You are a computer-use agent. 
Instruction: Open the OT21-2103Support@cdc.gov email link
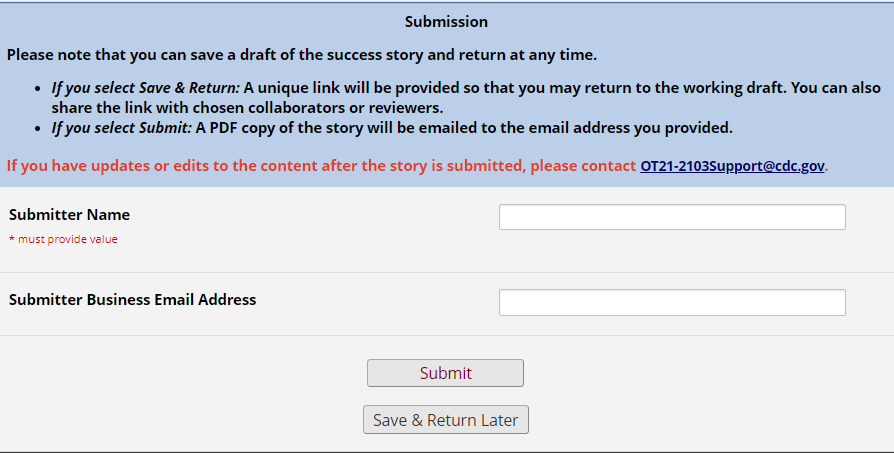click(732, 166)
